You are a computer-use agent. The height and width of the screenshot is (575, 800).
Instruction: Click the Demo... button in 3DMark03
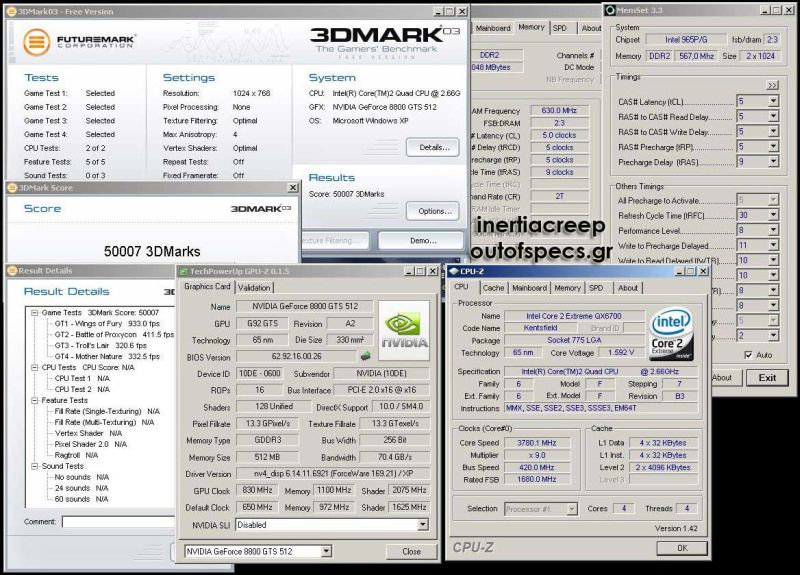click(421, 241)
